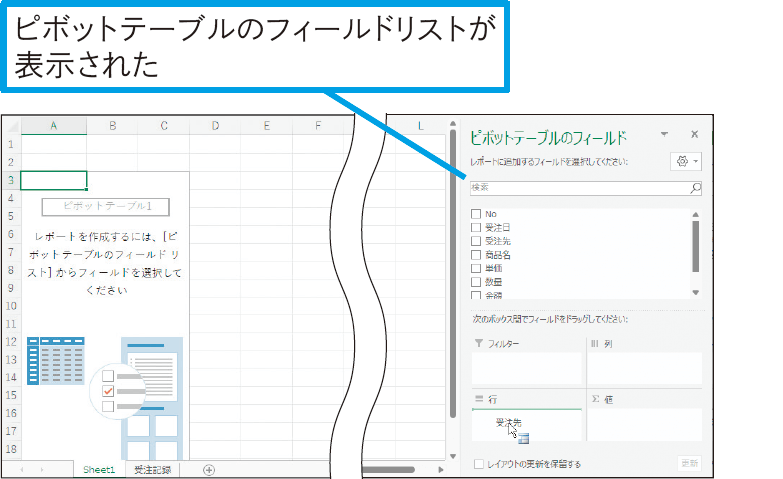Click the 受注日 field label
The height and width of the screenshot is (479, 783).
click(498, 227)
